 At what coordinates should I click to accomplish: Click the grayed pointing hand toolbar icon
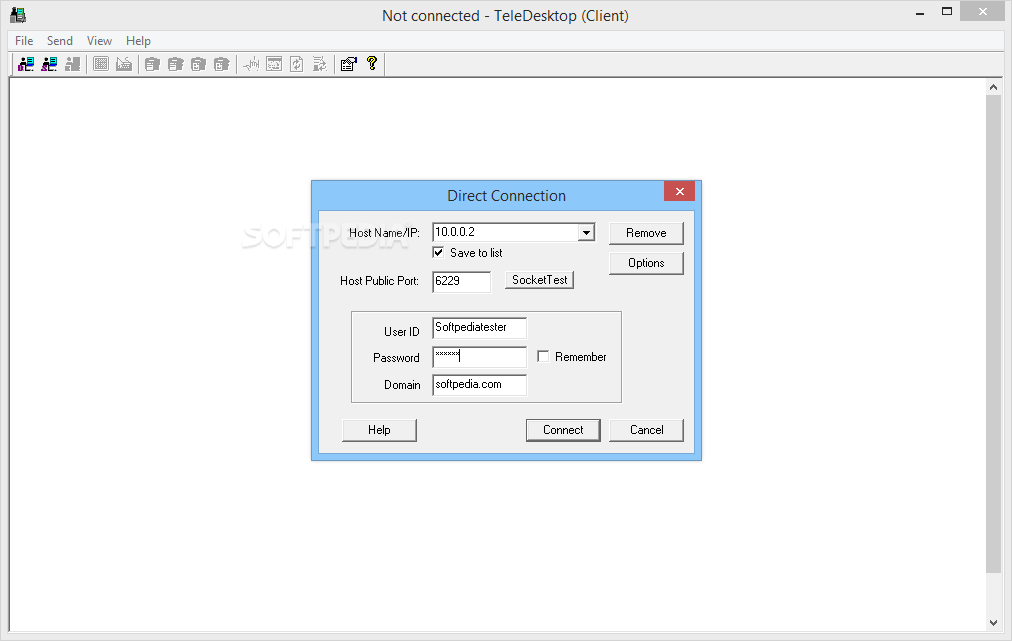click(x=251, y=64)
